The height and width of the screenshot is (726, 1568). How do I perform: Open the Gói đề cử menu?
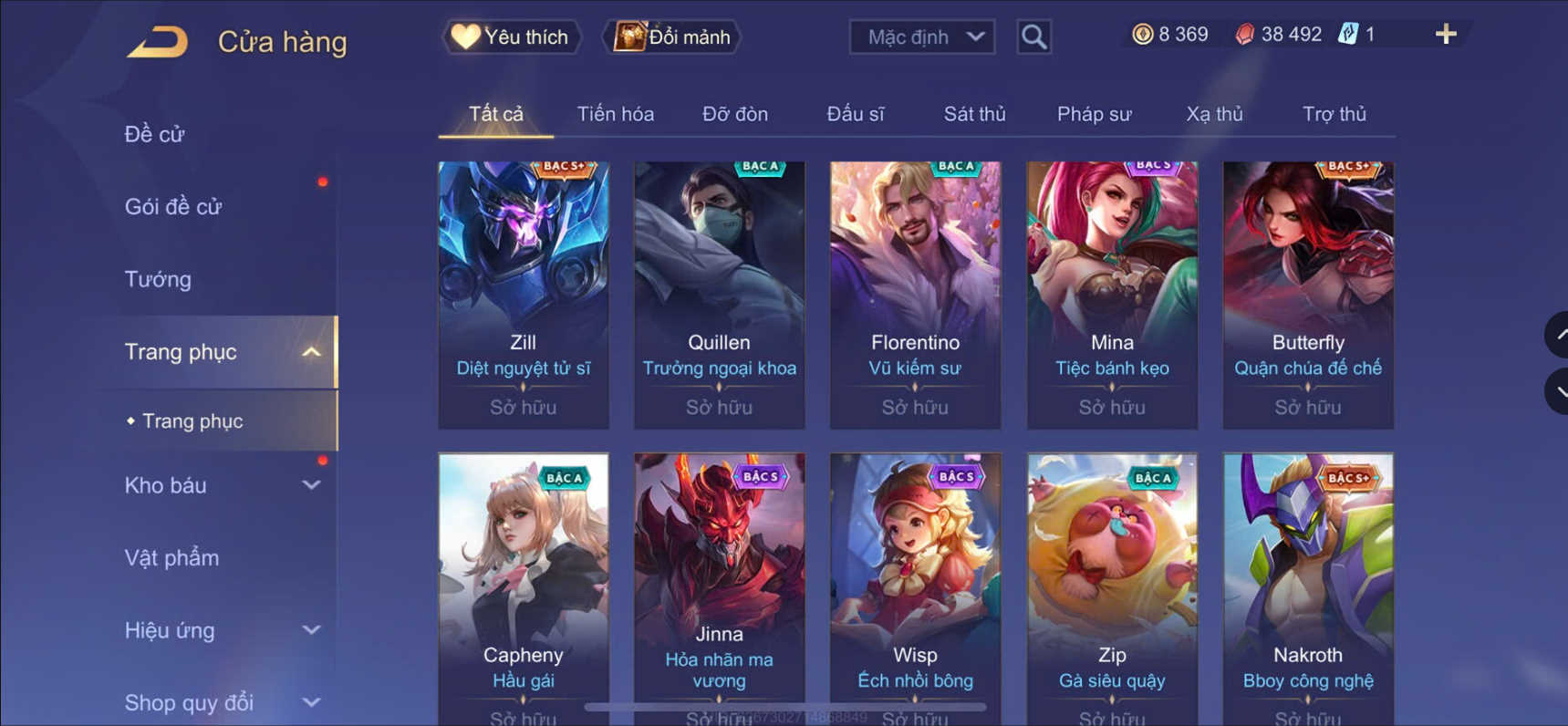[x=173, y=207]
